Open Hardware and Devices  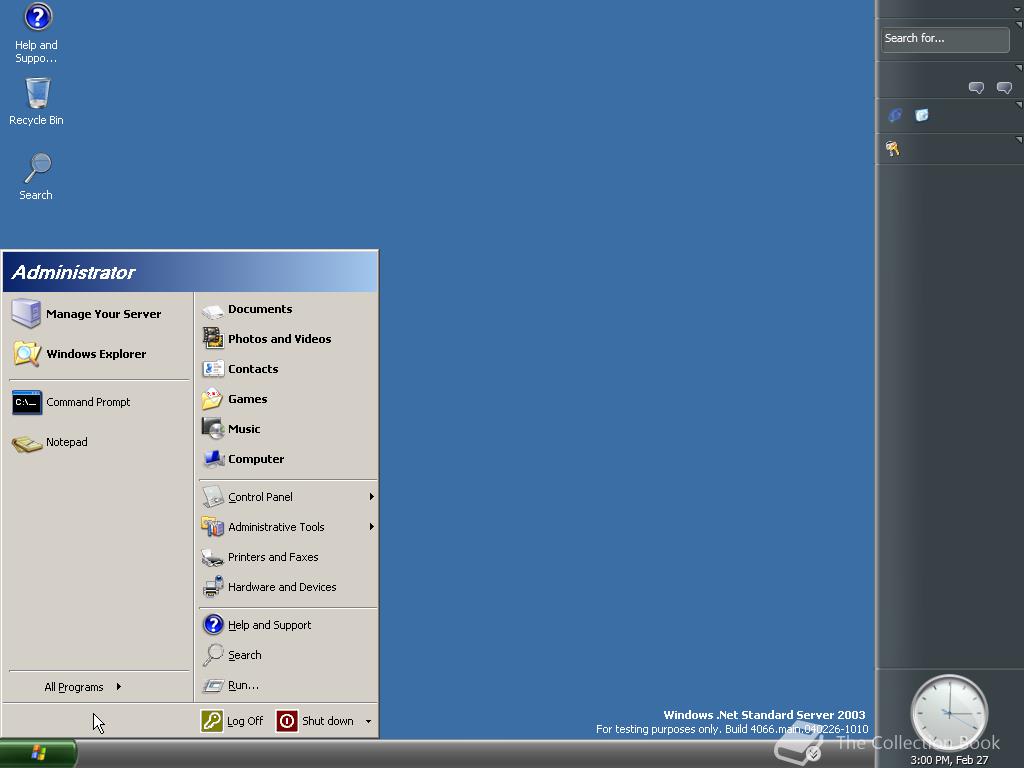click(287, 587)
